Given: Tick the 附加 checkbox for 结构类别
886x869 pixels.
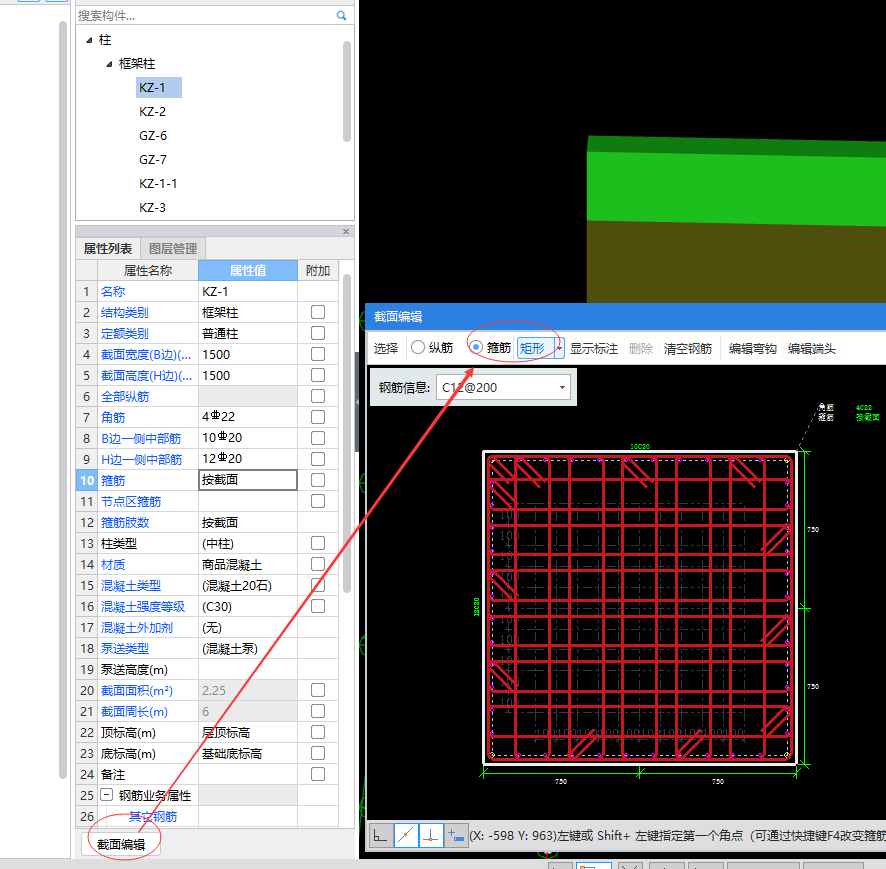Looking at the screenshot, I should (x=318, y=312).
